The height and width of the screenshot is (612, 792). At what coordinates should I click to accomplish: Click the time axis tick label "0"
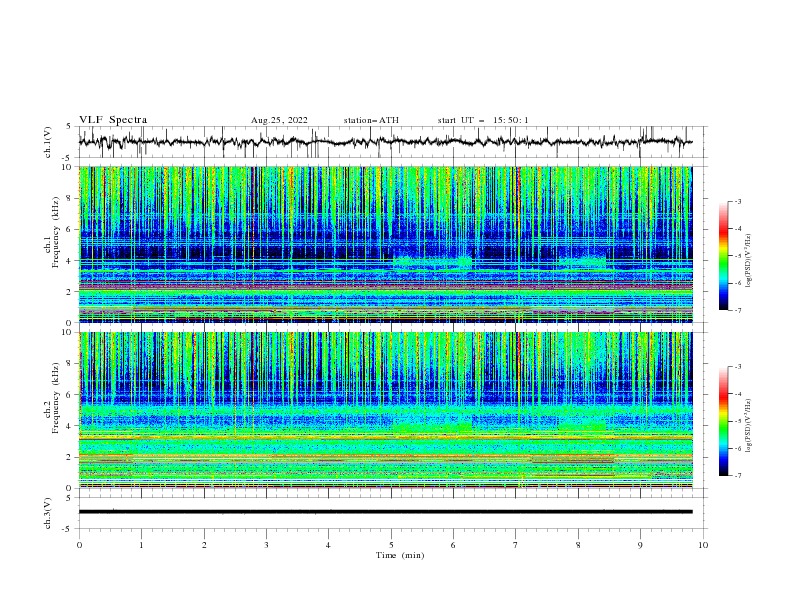point(79,545)
